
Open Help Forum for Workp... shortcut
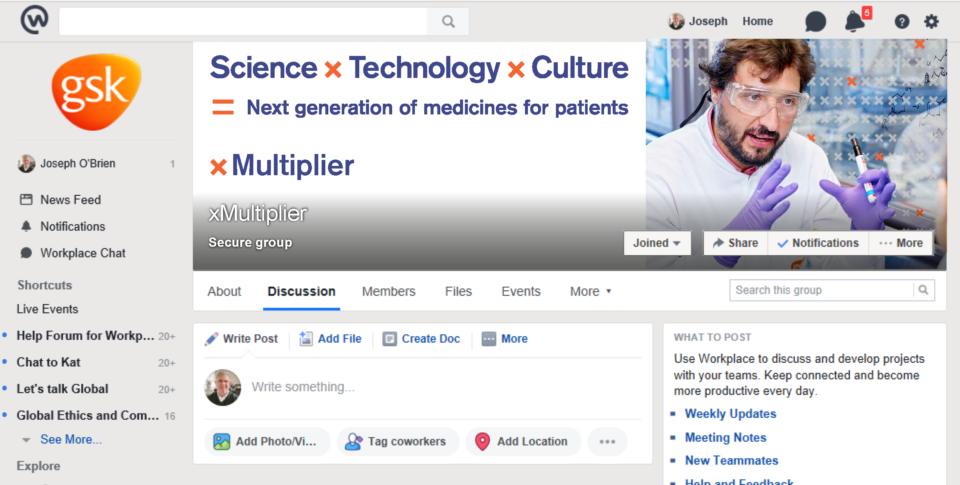85,336
